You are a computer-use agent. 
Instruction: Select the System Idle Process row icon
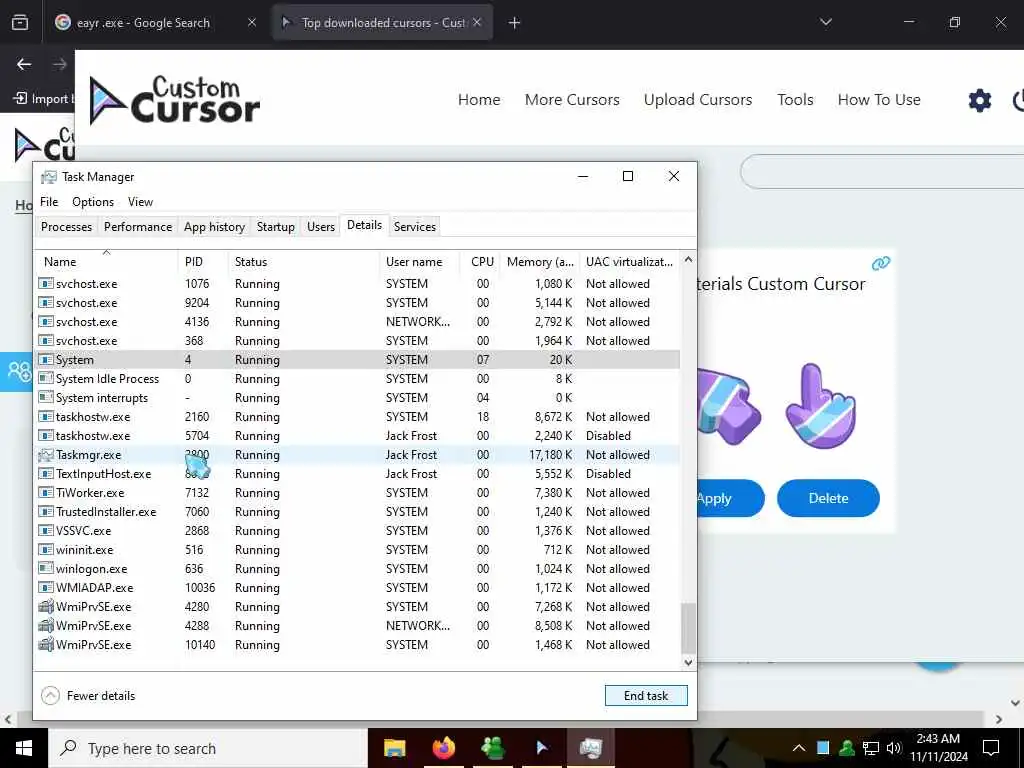click(x=46, y=379)
